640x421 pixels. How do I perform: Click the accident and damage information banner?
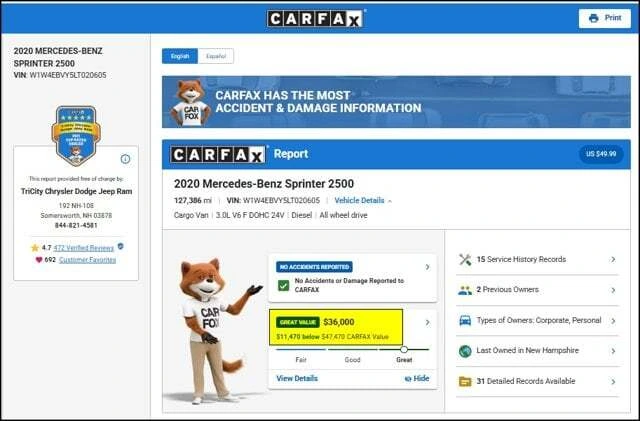pyautogui.click(x=396, y=102)
